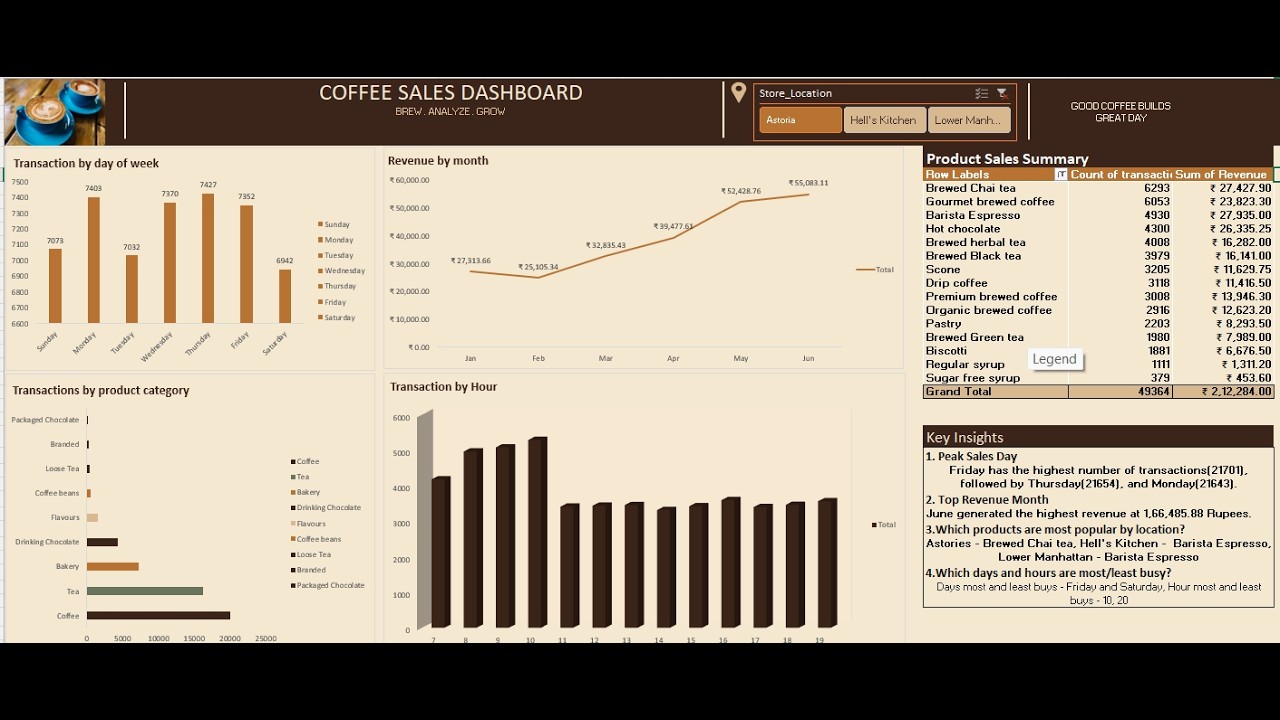
Task: Click the Transaction by Hour chart title
Action: coord(443,387)
